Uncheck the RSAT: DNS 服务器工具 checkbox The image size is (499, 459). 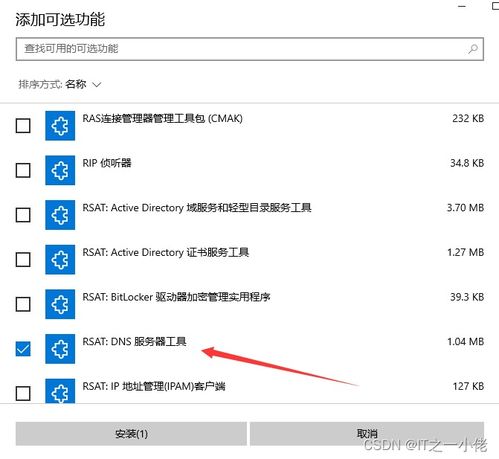23,349
